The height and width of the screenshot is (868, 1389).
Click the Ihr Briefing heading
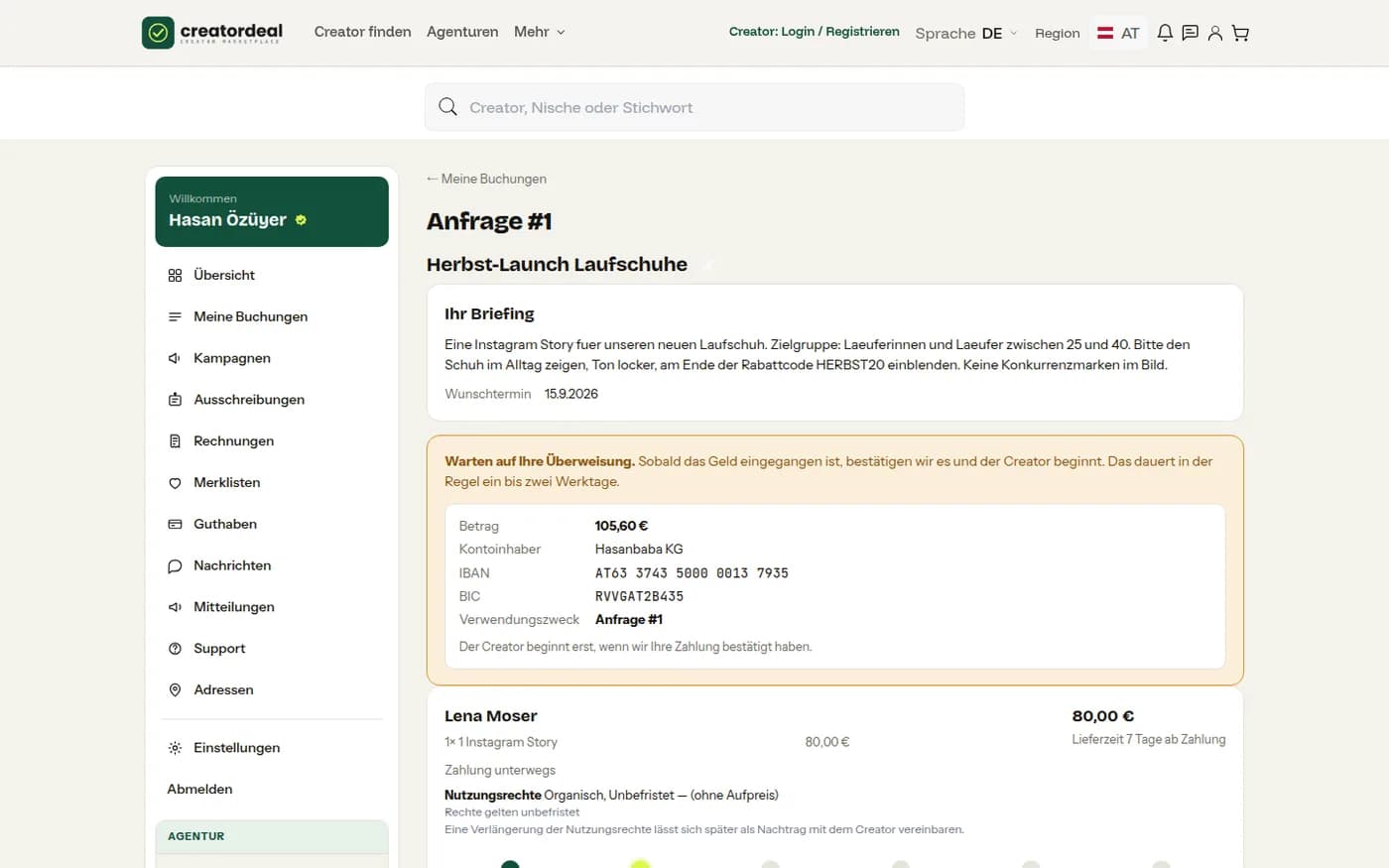click(x=489, y=313)
